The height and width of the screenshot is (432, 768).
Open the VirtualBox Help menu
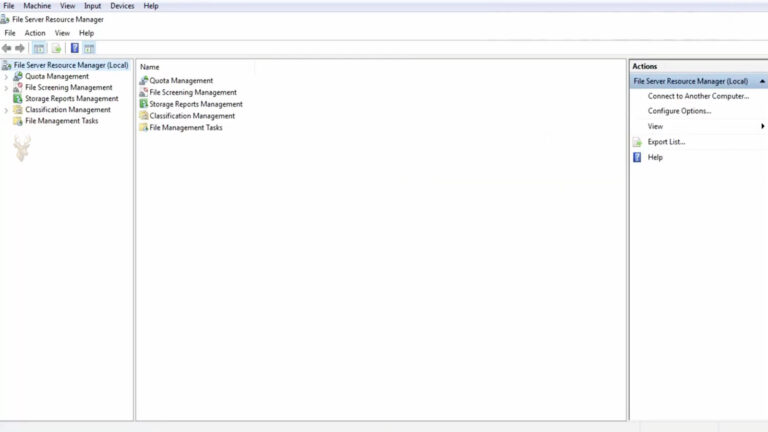pyautogui.click(x=151, y=6)
